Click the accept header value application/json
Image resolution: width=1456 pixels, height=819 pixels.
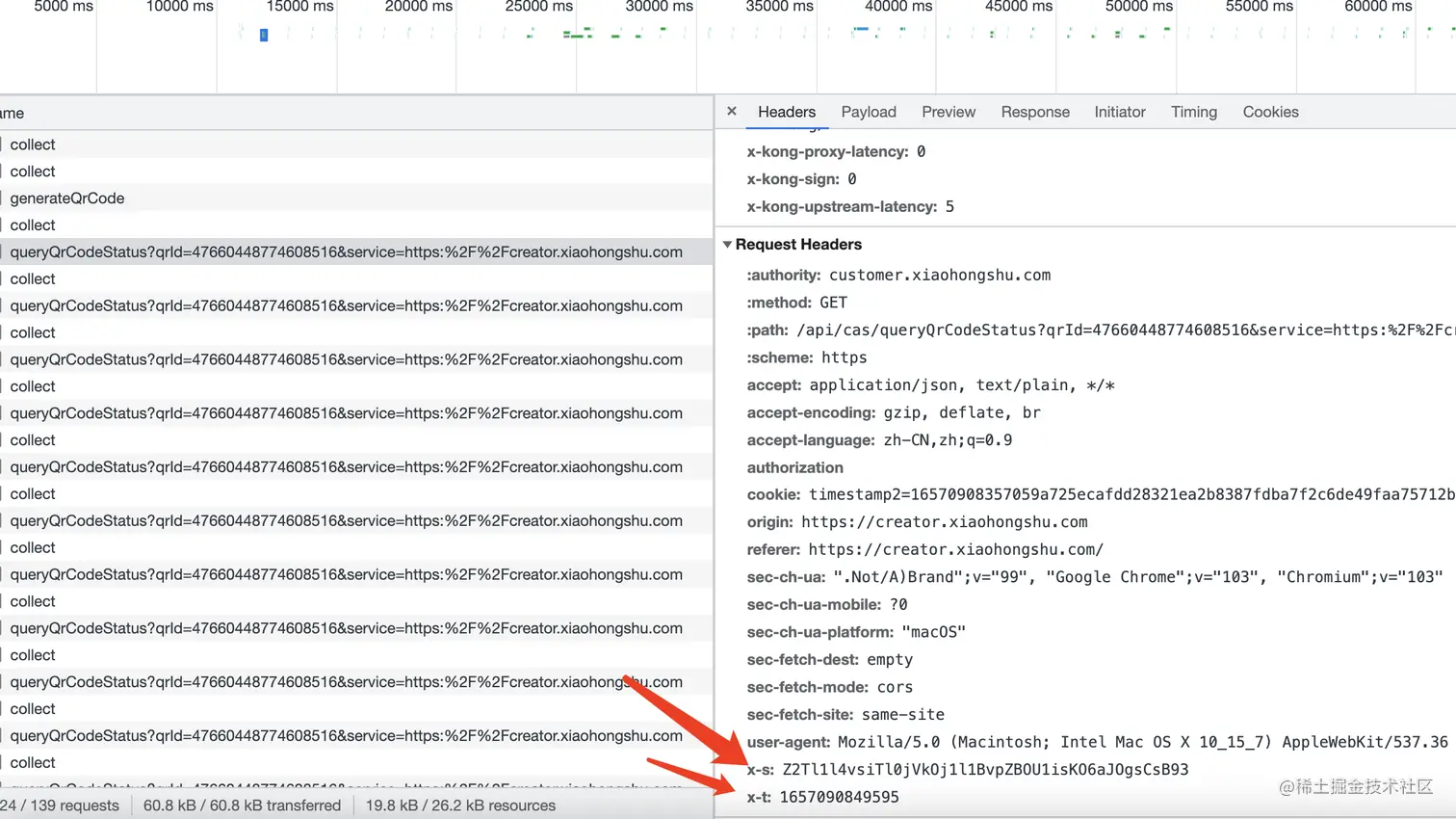pyautogui.click(x=962, y=385)
